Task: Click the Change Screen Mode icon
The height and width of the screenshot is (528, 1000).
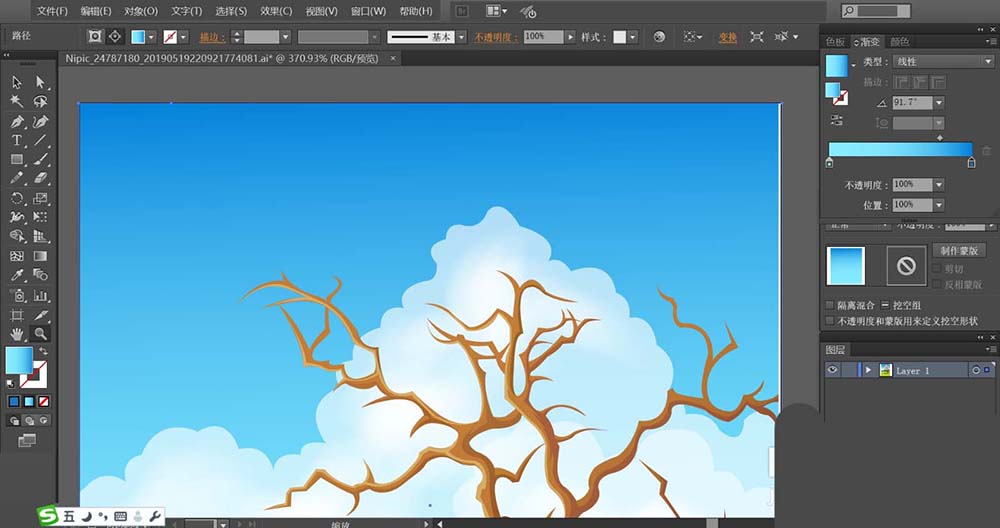Action: [x=27, y=441]
